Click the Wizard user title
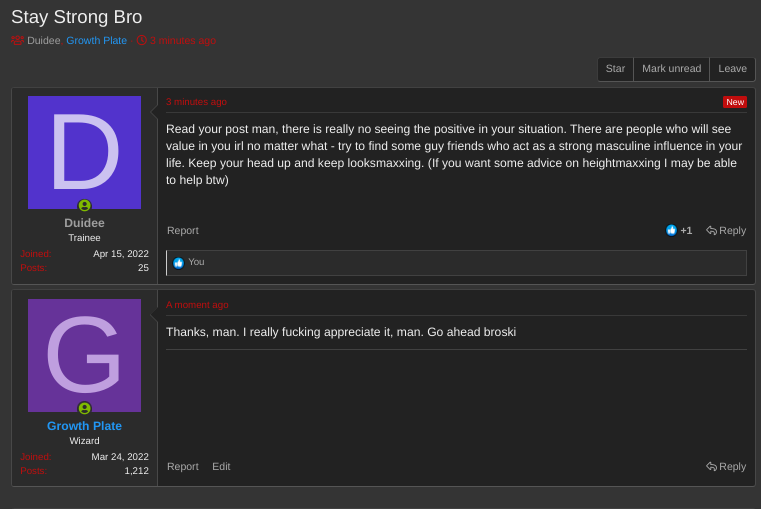The image size is (761, 509). tap(84, 441)
